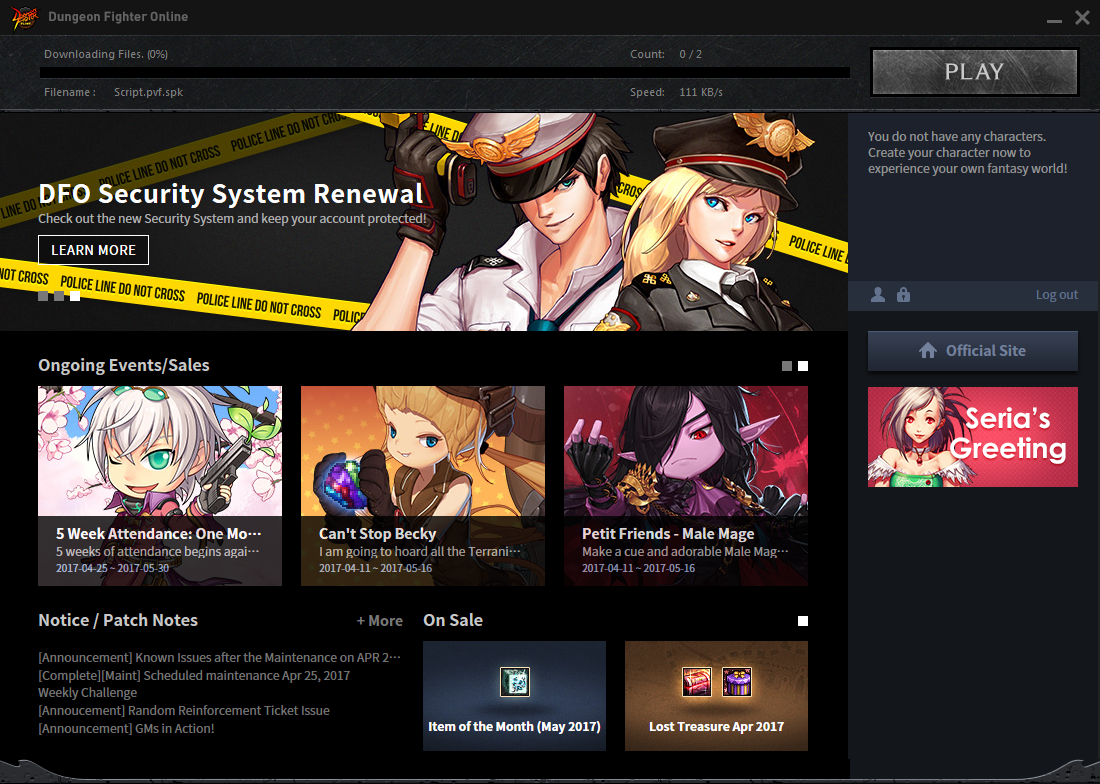Click the red treasure chest icon
1100x784 pixels.
click(697, 682)
